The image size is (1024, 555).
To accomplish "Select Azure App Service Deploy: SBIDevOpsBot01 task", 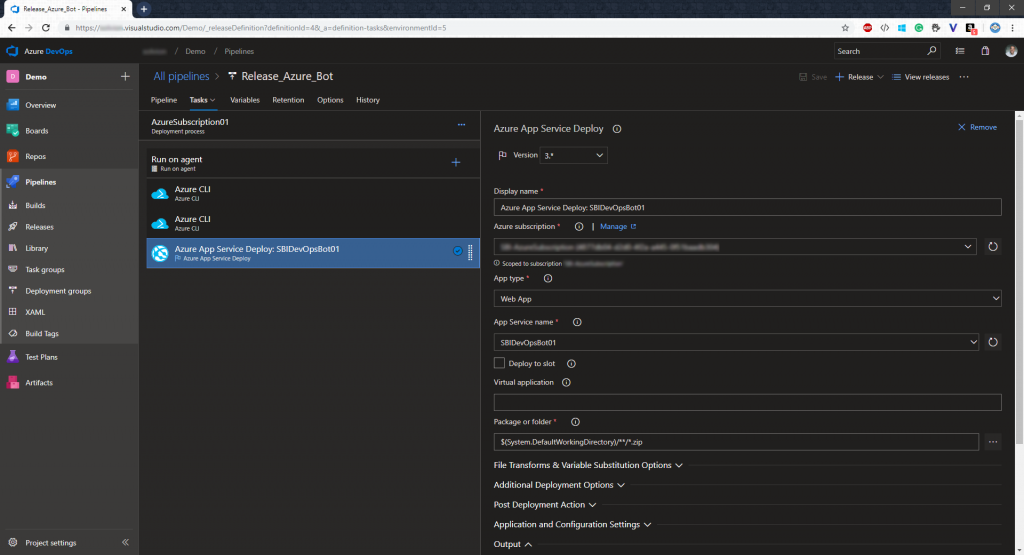I will click(x=313, y=253).
